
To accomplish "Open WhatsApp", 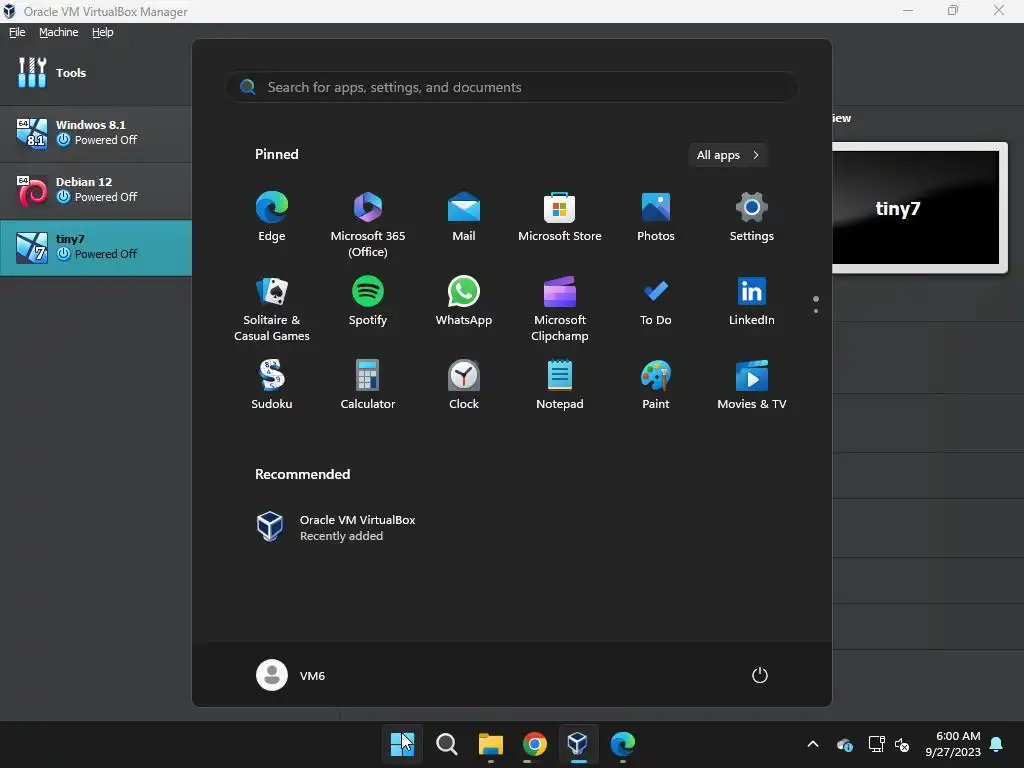I will (464, 301).
